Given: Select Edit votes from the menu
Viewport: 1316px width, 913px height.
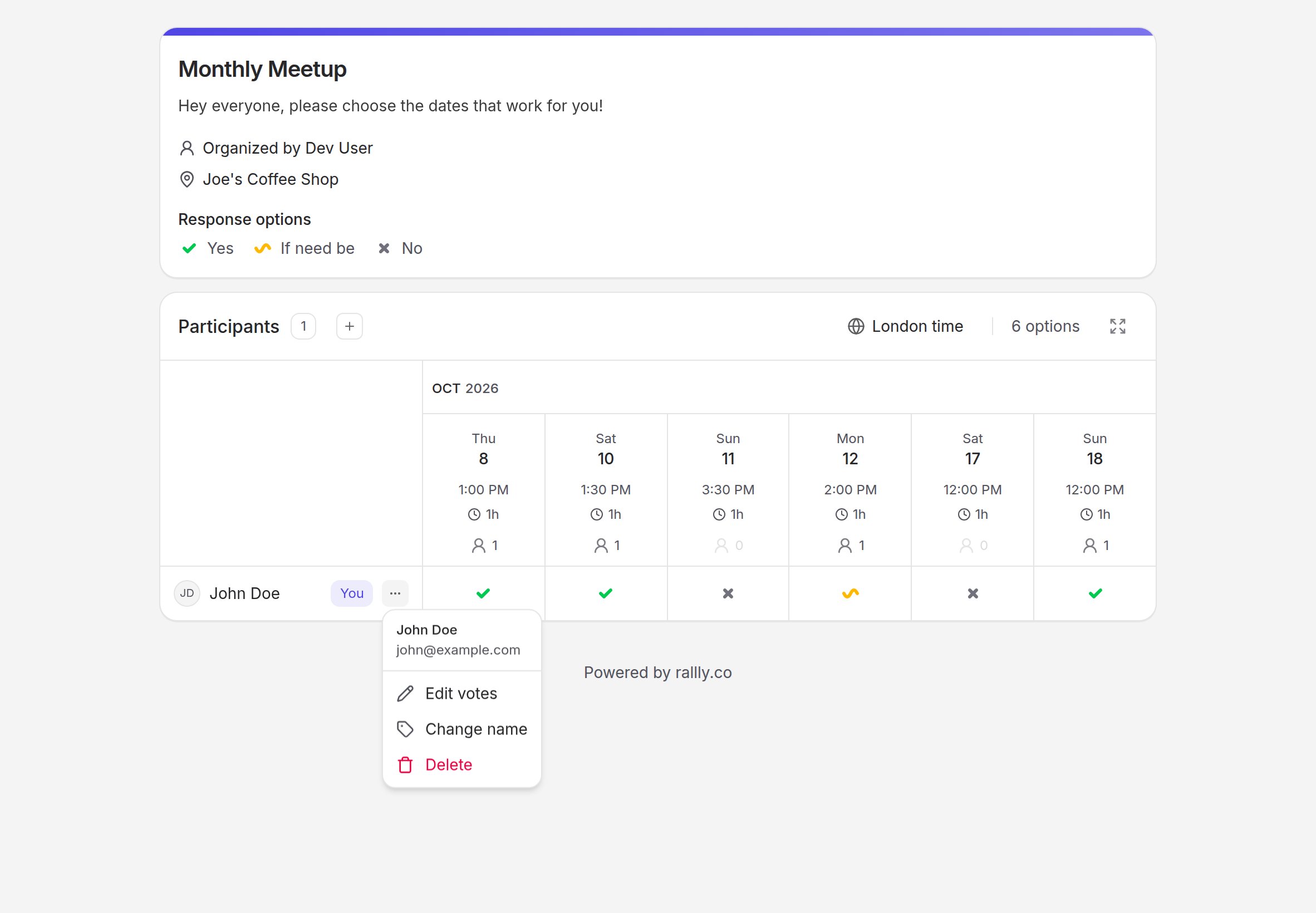Looking at the screenshot, I should click(x=462, y=693).
